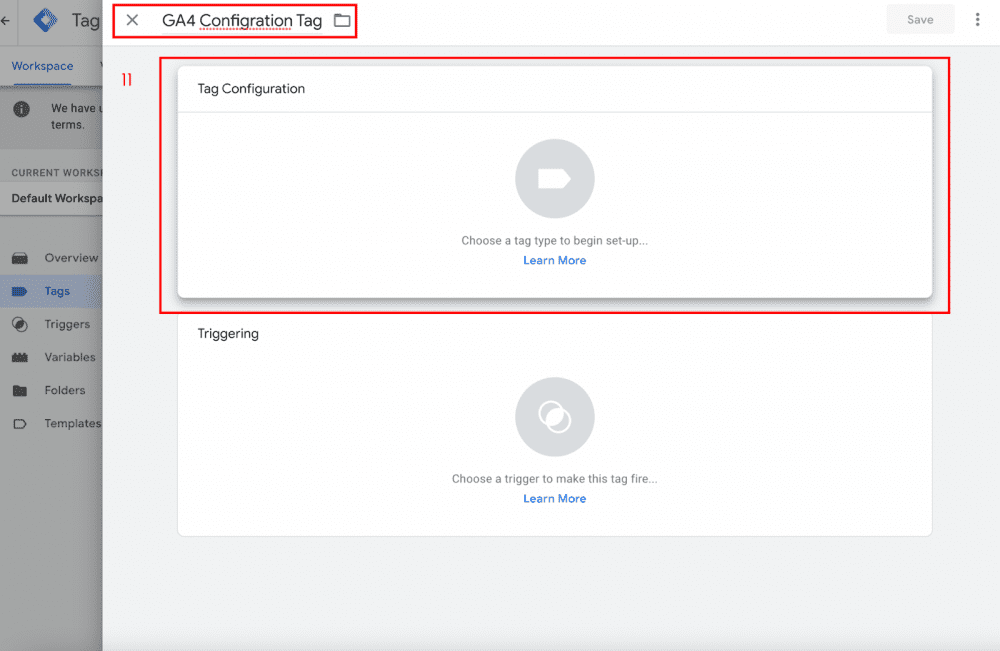Click the disabled Save button
Viewport: 1000px width, 651px height.
[x=920, y=20]
